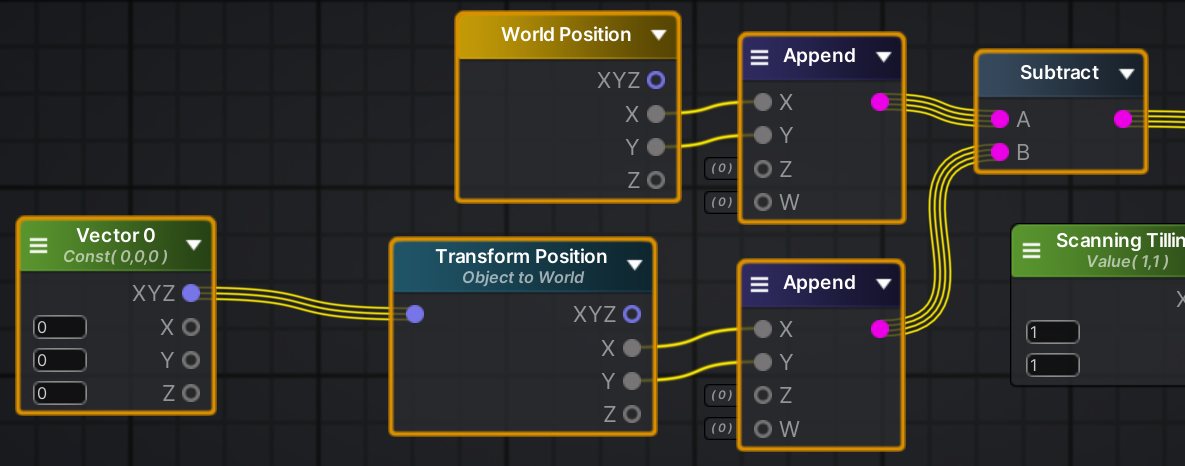Click the top Append node magenta output port
Image resolution: width=1185 pixels, height=466 pixels.
(x=880, y=102)
